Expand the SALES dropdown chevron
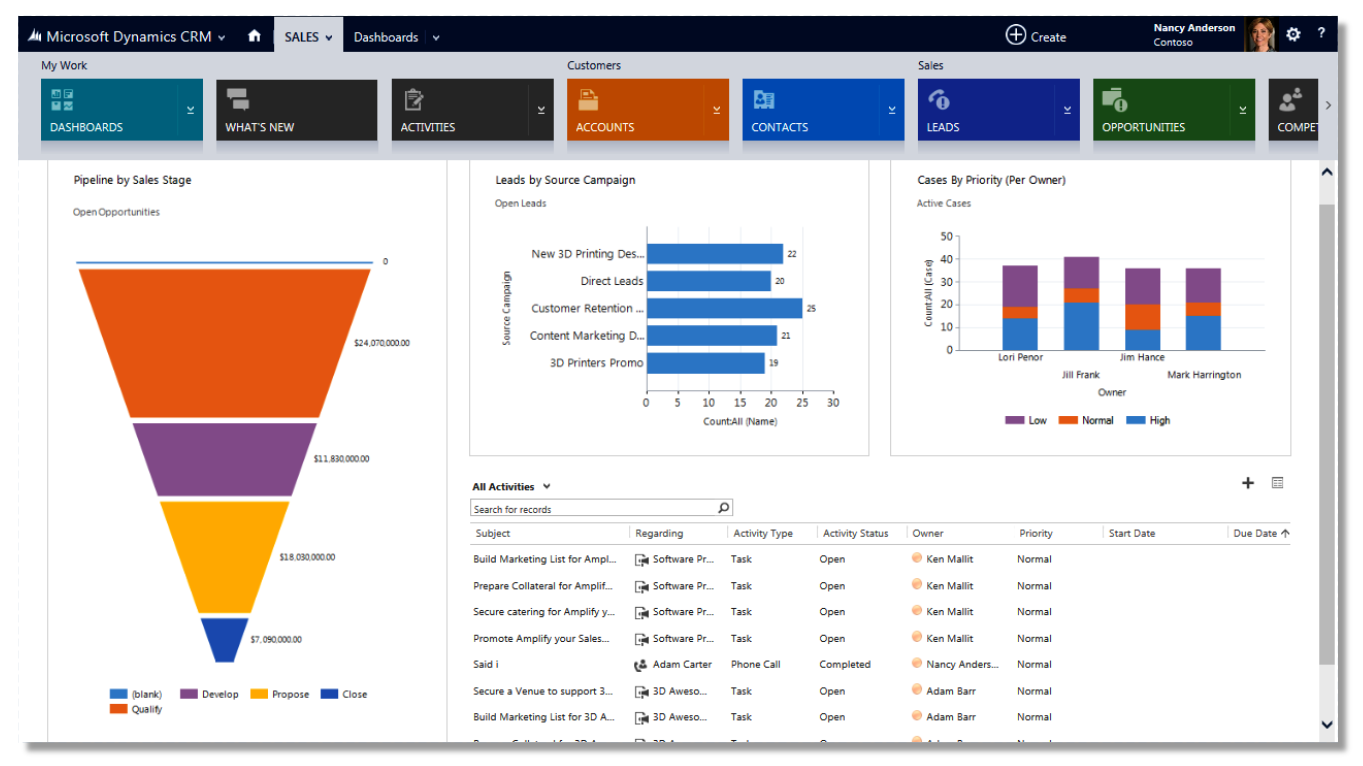Viewport: 1363px width, 766px height. click(x=329, y=36)
